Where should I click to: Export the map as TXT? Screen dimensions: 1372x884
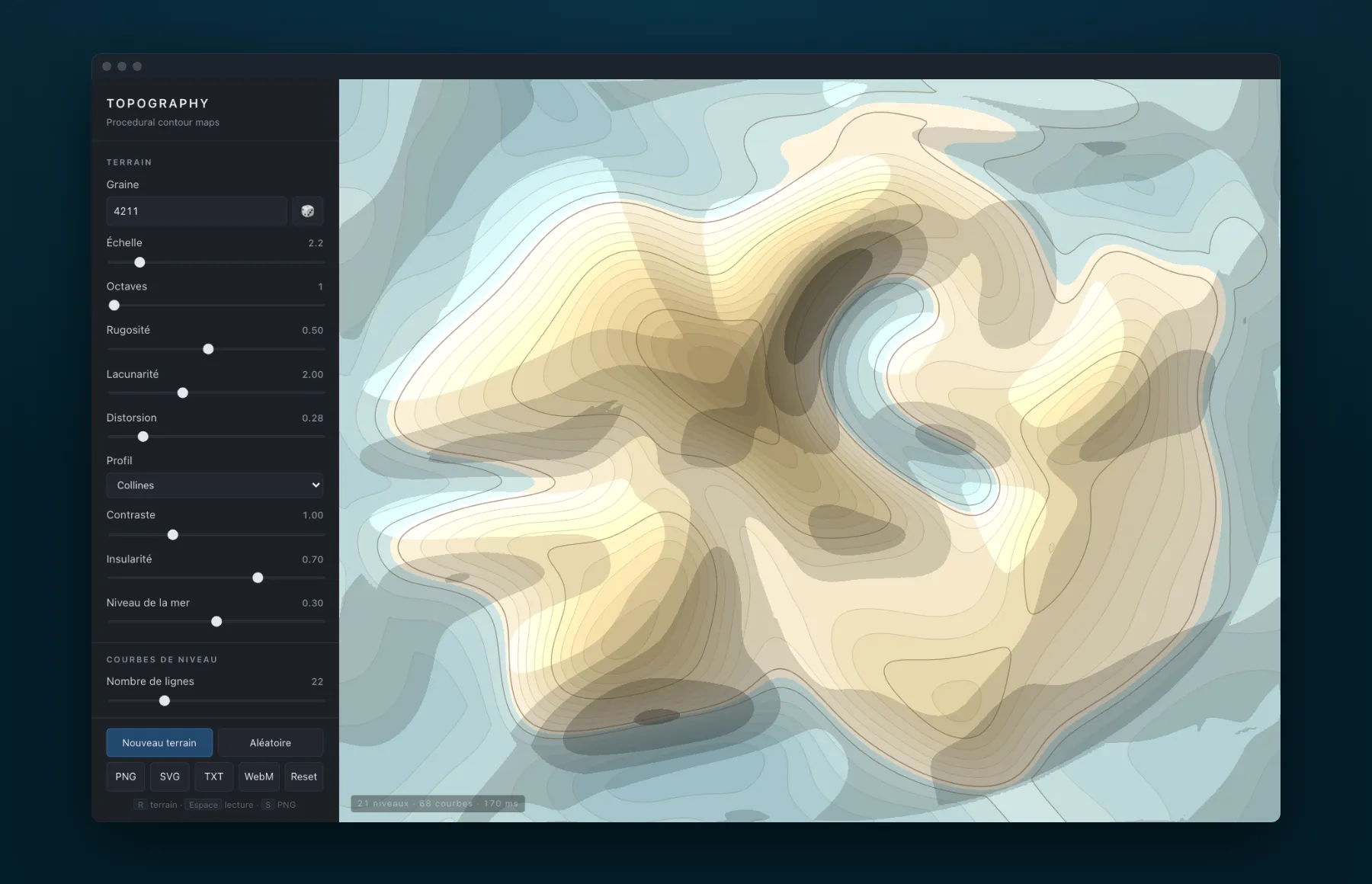pos(214,777)
